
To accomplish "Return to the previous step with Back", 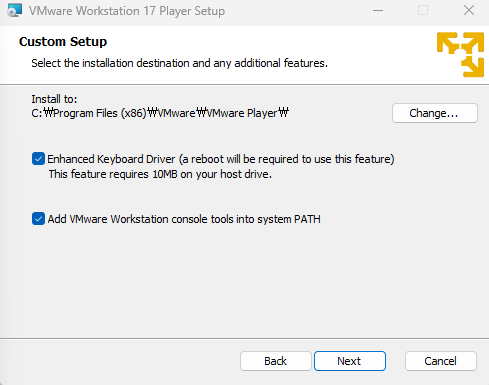I will (276, 361).
